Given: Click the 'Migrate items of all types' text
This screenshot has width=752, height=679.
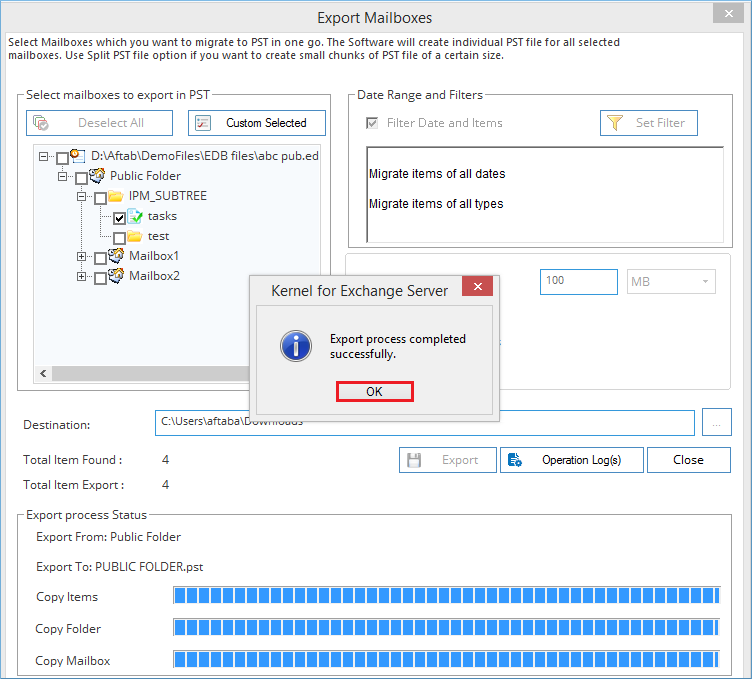Looking at the screenshot, I should tap(436, 204).
